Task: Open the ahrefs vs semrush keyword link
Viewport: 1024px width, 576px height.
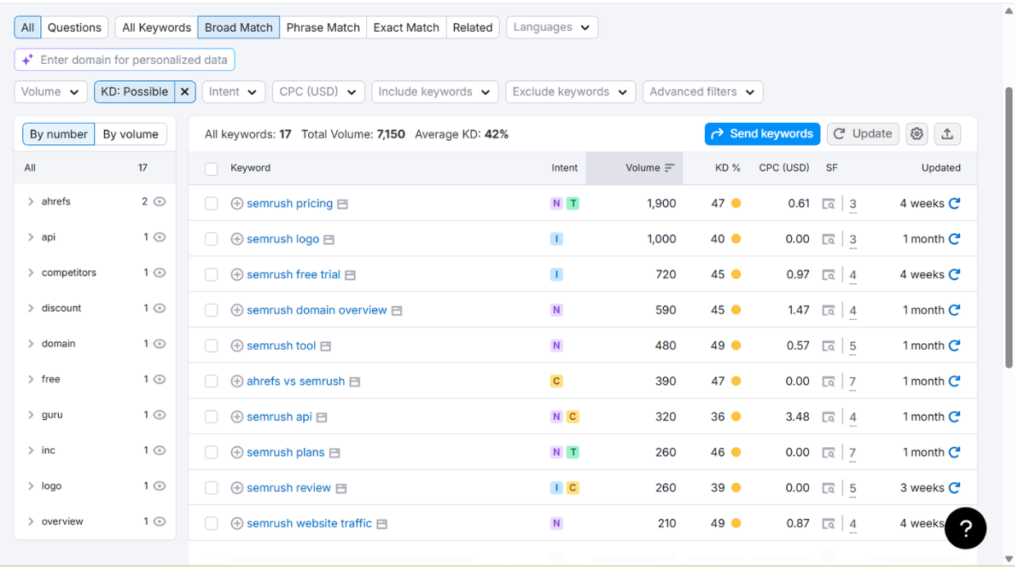Action: click(x=296, y=381)
